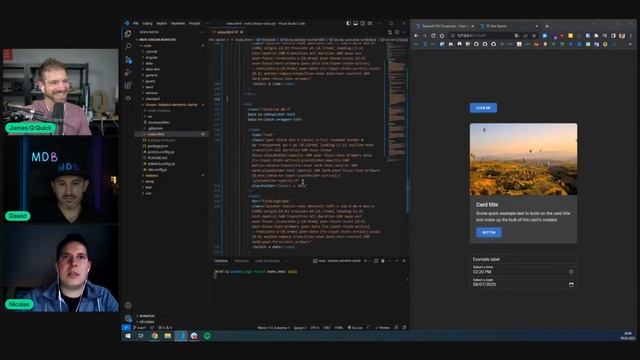Image resolution: width=640 pixels, height=360 pixels.
Task: Open File Explorer from the taskbar
Action: (167, 336)
